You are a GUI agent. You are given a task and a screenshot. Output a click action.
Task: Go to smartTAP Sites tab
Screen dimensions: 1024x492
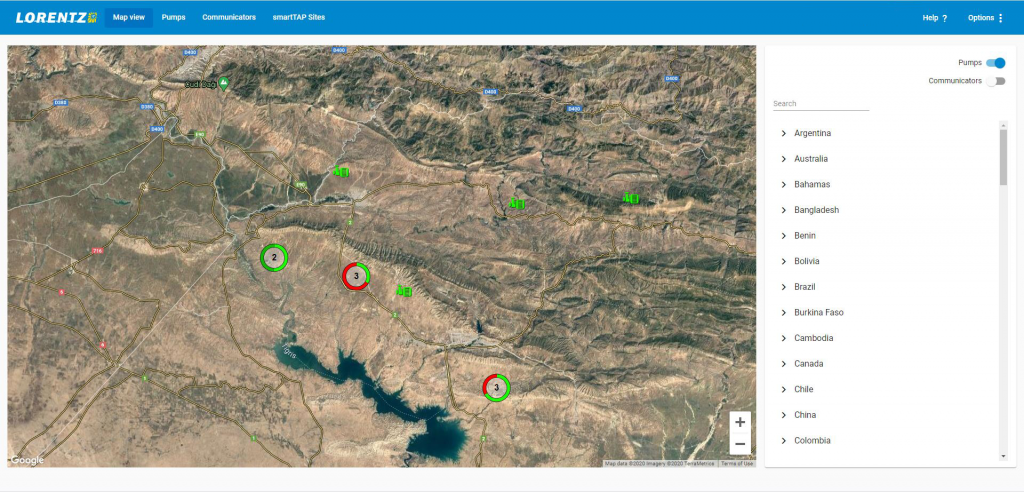[x=298, y=18]
